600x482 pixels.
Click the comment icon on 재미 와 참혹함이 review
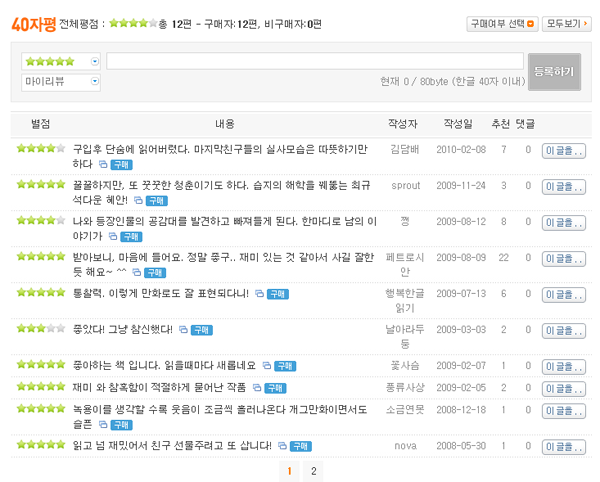coord(257,388)
